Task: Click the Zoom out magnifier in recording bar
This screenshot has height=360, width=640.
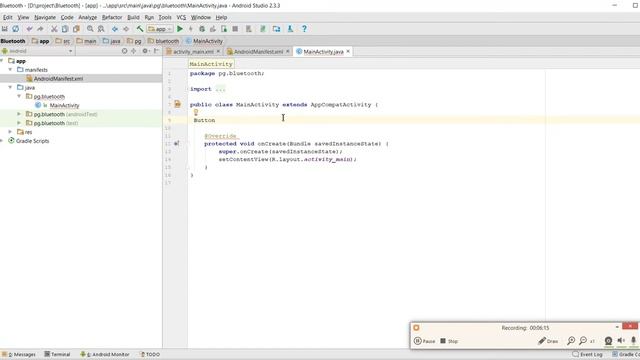Action: (x=583, y=341)
